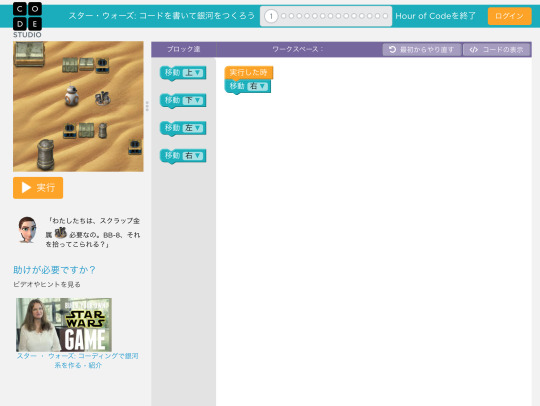Screen dimensions: 540x406
Task: Select the 移動 word on the 左 toolbox block
Action: click(x=172, y=128)
